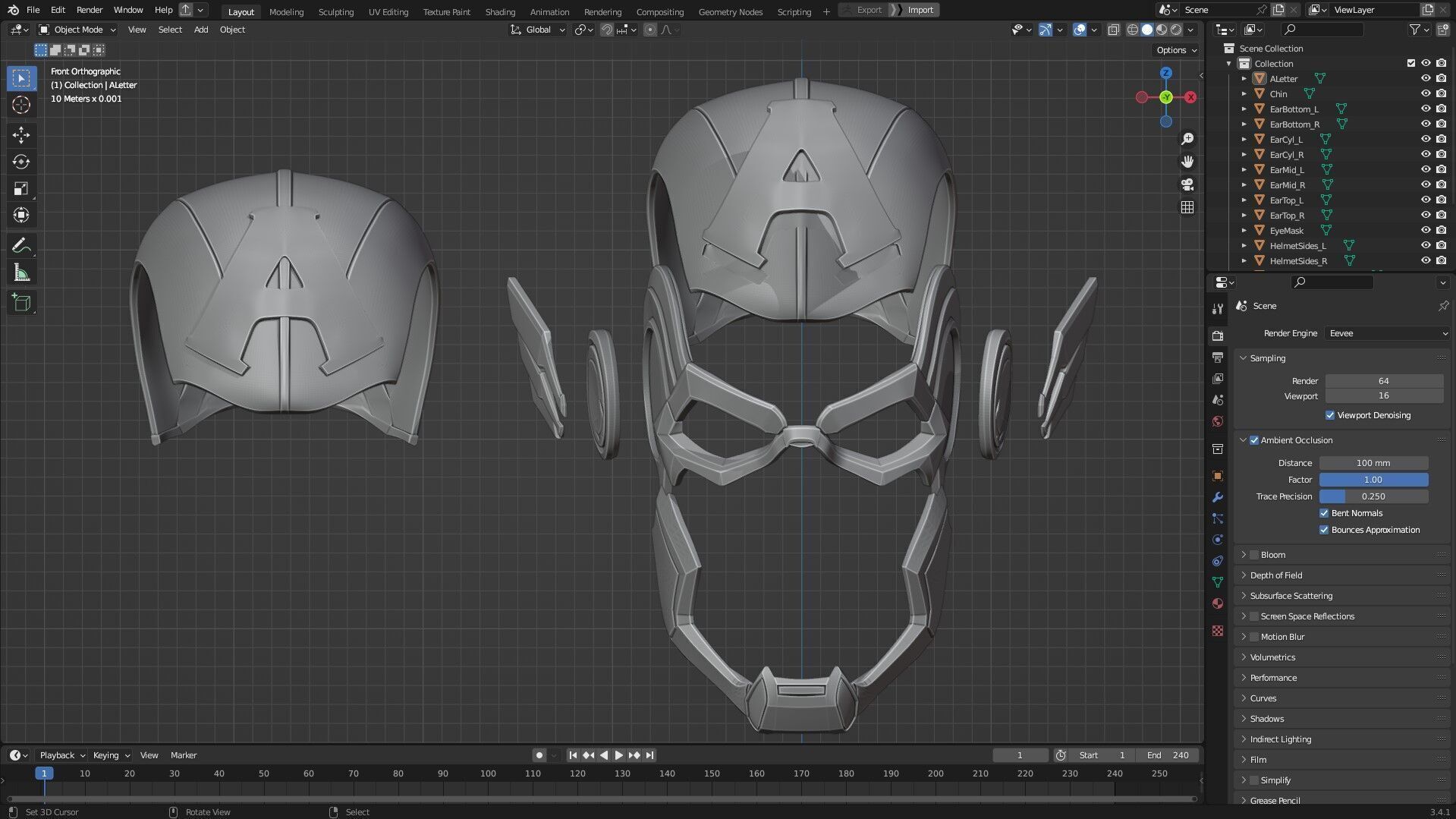Expand HelmetSides_L tree item
This screenshot has height=819, width=1456.
coord(1244,245)
